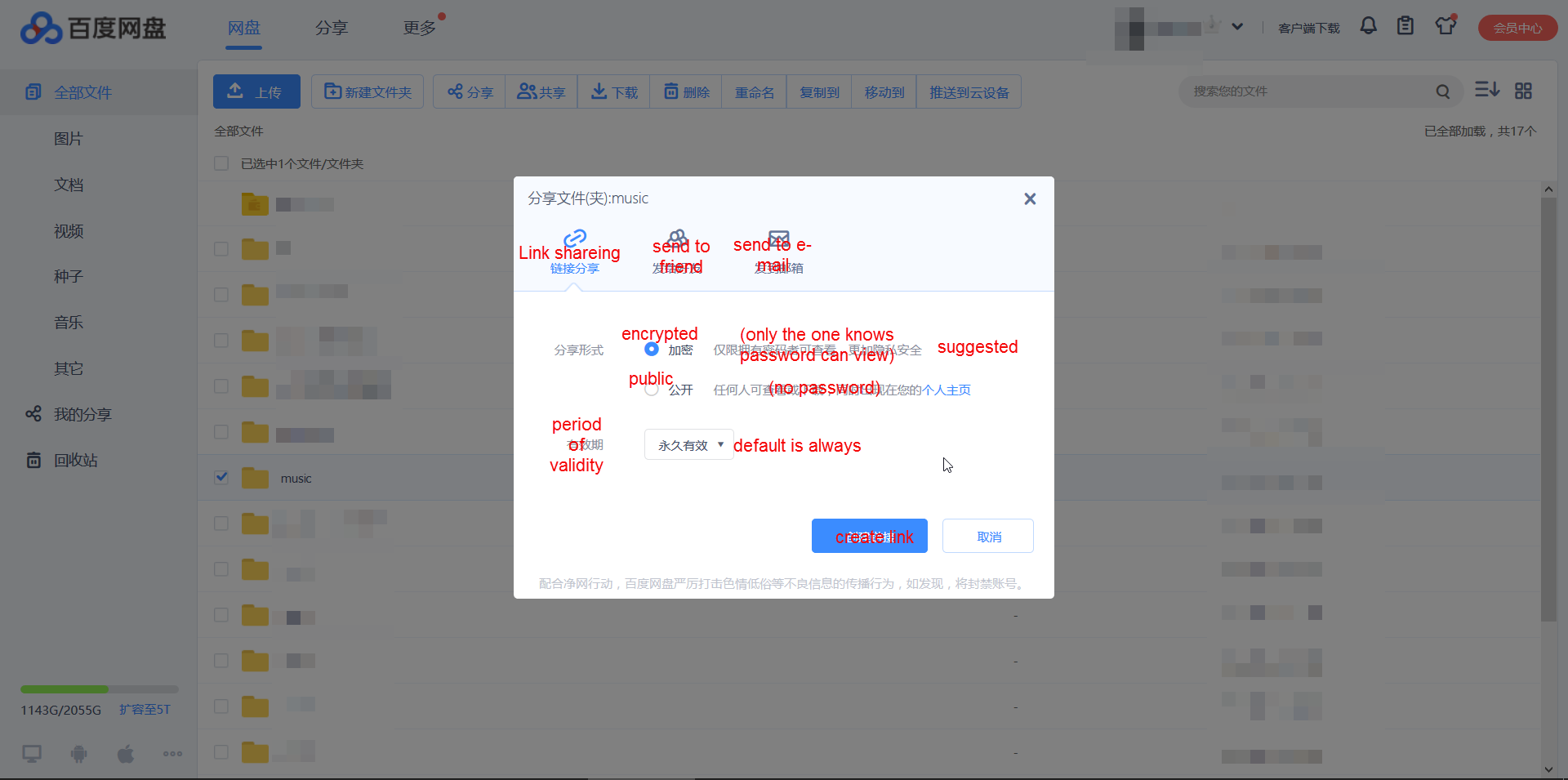Screen dimensions: 1568x780
Task: Click the search magnifier icon
Action: (x=1443, y=91)
